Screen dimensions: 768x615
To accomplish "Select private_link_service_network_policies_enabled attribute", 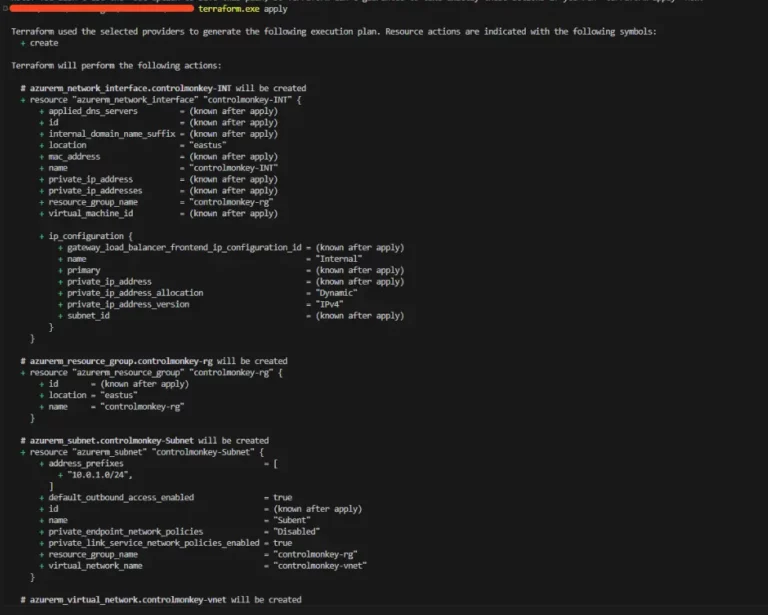I will coord(154,543).
